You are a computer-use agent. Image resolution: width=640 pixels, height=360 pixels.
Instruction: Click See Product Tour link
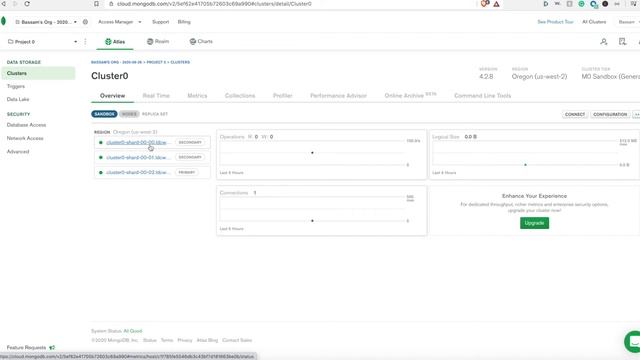[555, 22]
